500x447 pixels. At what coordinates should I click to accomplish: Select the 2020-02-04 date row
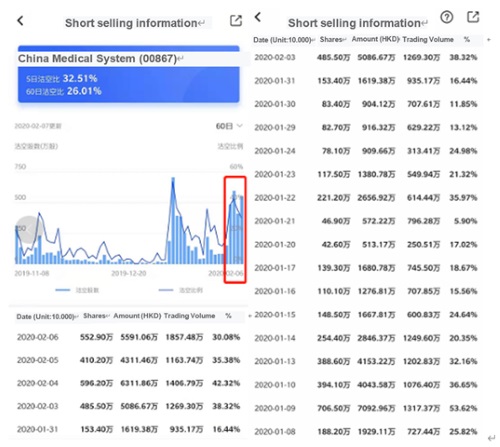tap(128, 383)
